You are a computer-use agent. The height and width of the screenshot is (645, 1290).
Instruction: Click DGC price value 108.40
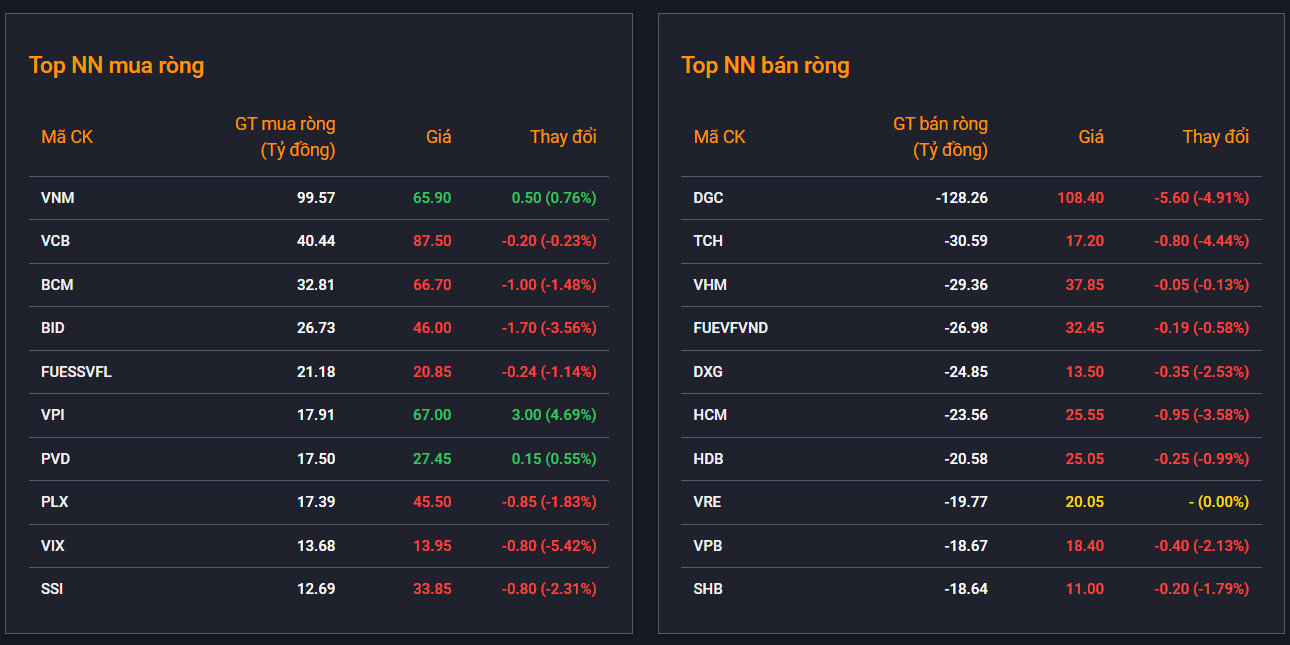(x=1080, y=198)
